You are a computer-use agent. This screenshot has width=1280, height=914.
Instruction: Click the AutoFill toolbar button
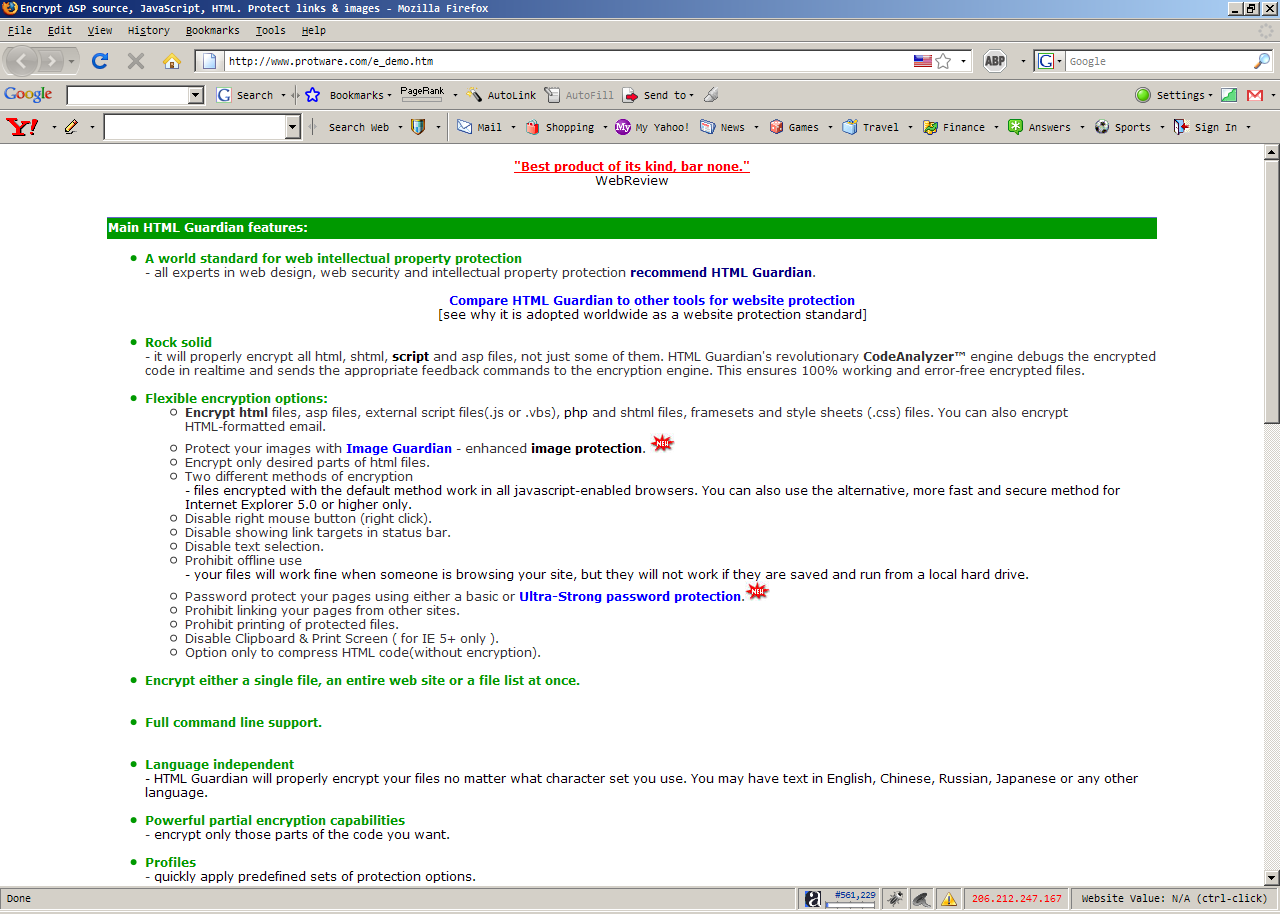click(579, 95)
